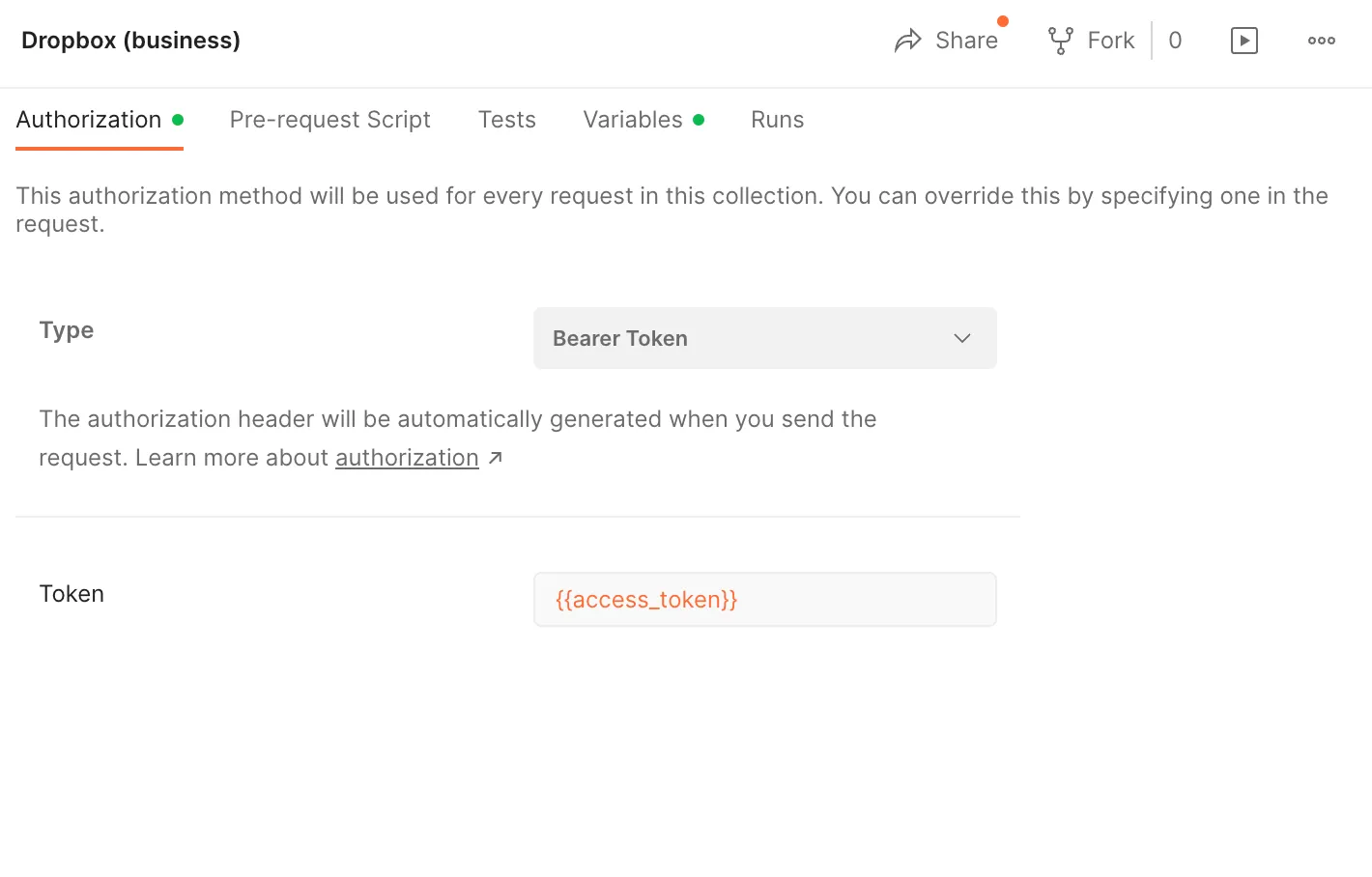Click the Share arrow icon
1372x877 pixels.
[908, 41]
